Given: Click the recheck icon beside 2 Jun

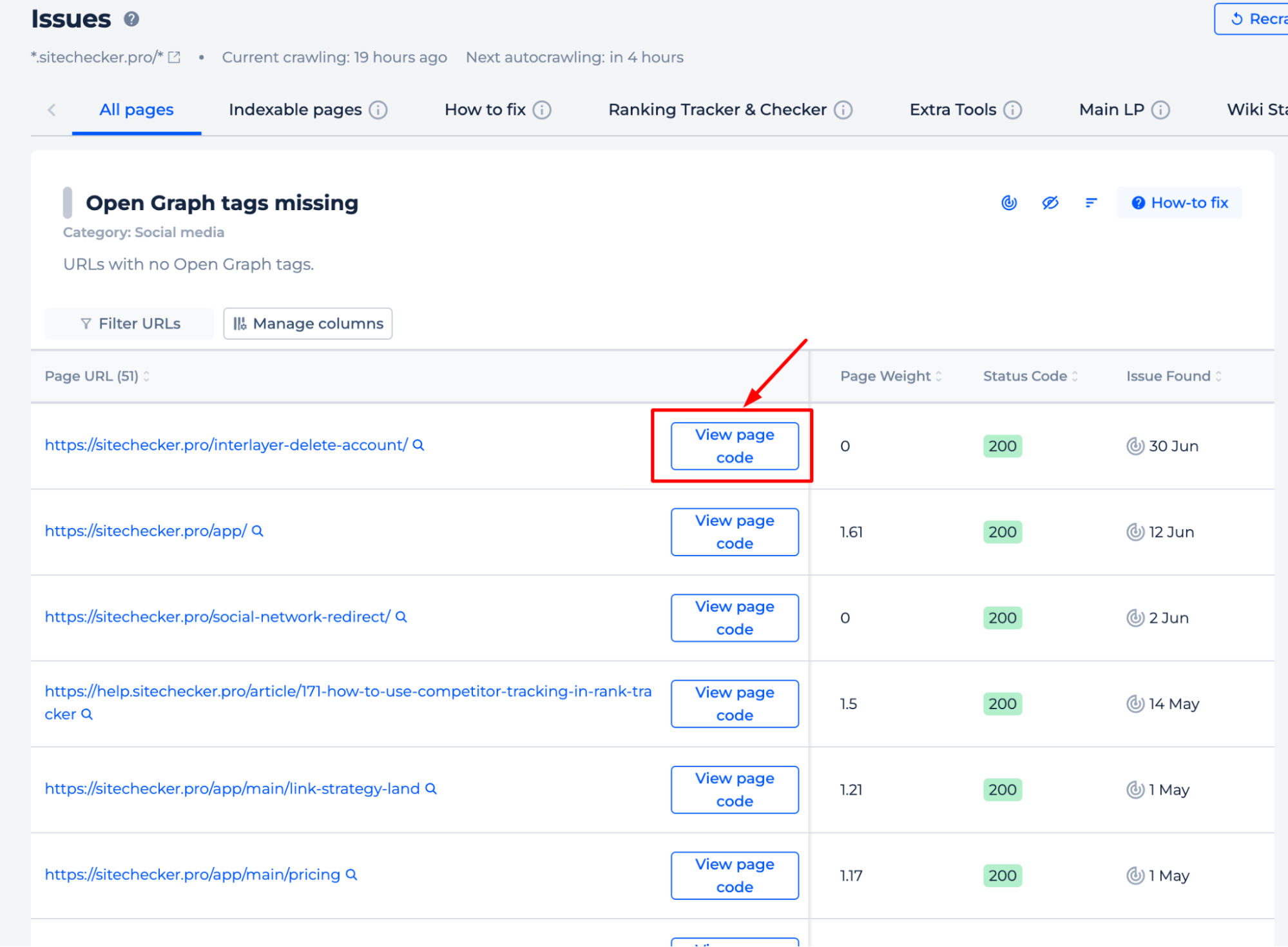Looking at the screenshot, I should pyautogui.click(x=1135, y=618).
